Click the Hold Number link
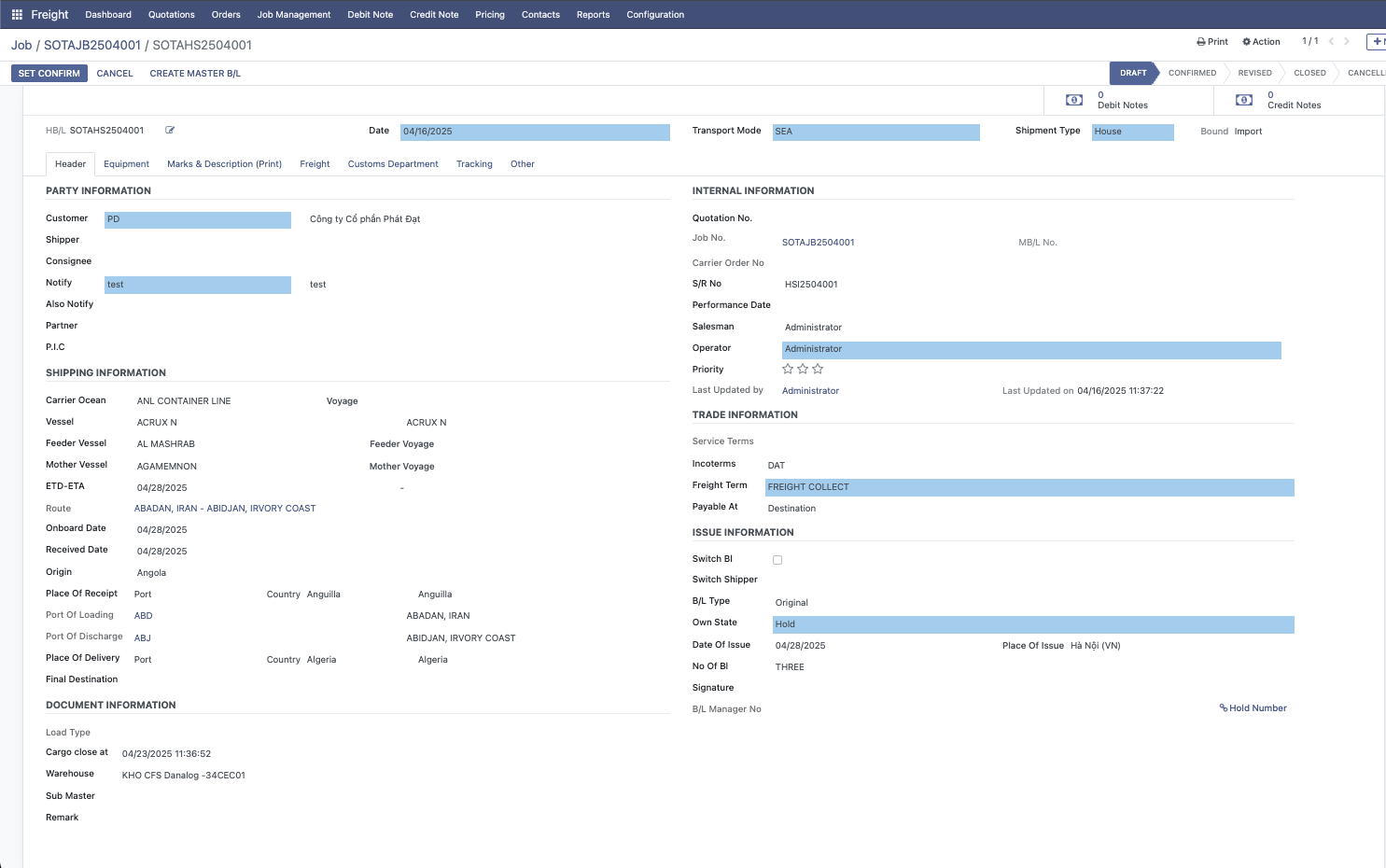This screenshot has width=1386, height=868. click(x=1253, y=708)
